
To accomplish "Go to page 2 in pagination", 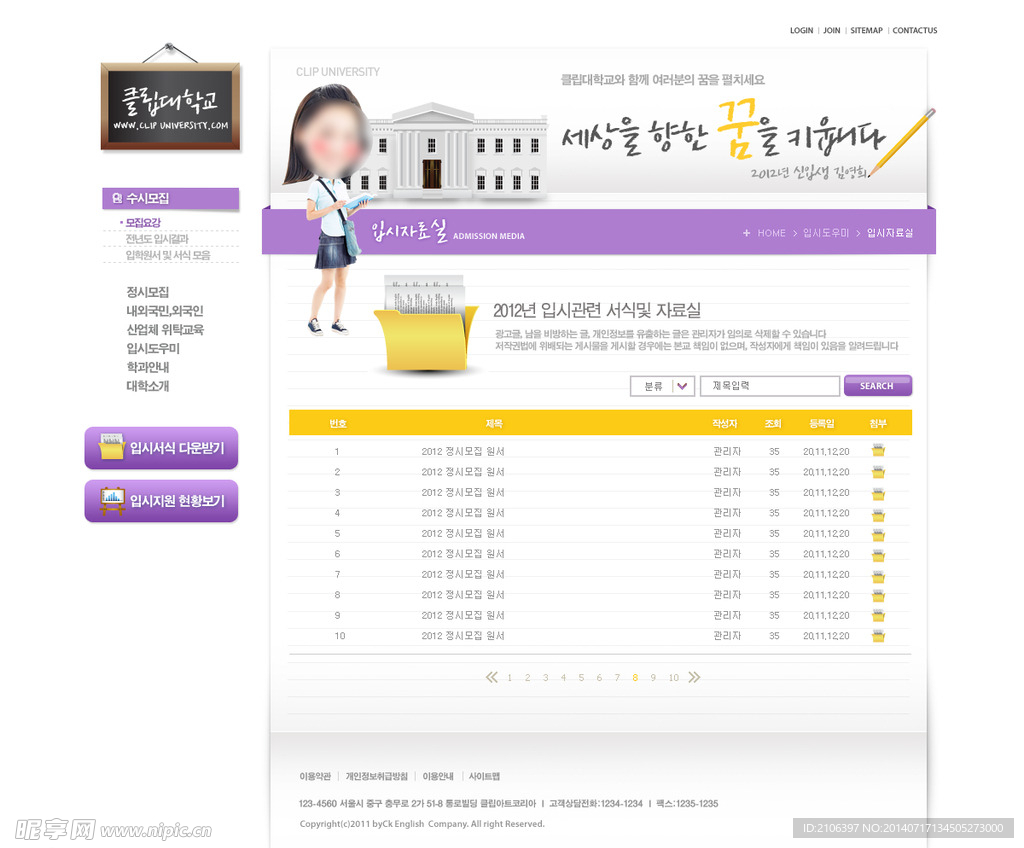I will (x=528, y=678).
